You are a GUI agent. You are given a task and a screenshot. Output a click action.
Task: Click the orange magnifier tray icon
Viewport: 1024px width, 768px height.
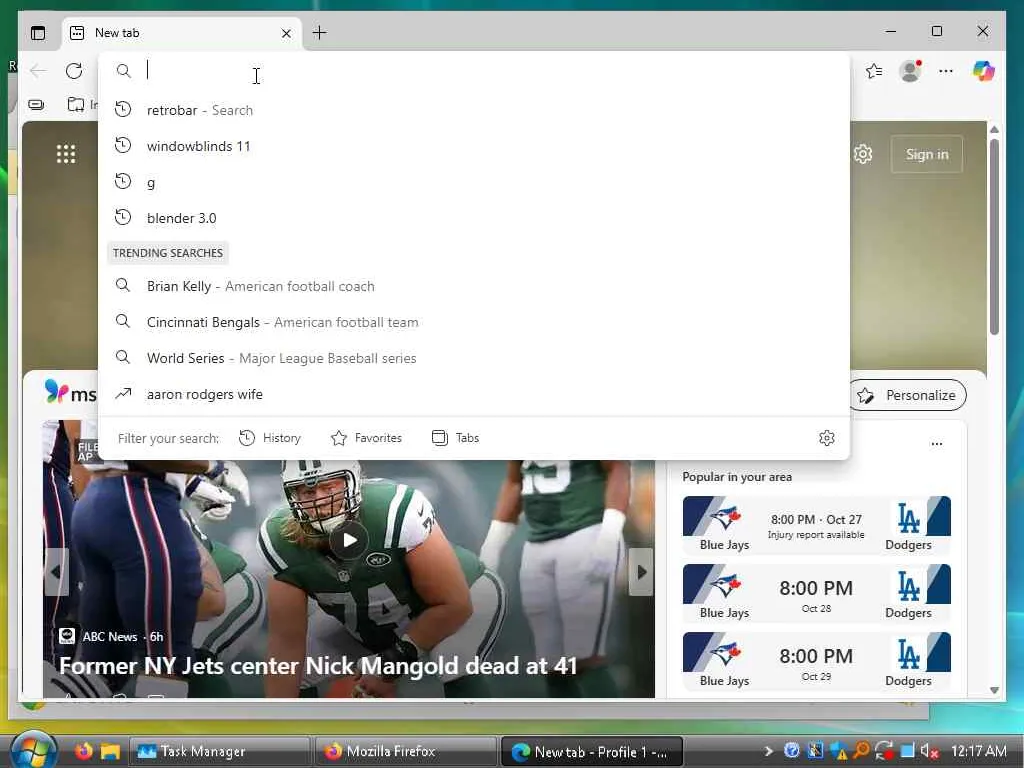pyautogui.click(x=861, y=751)
